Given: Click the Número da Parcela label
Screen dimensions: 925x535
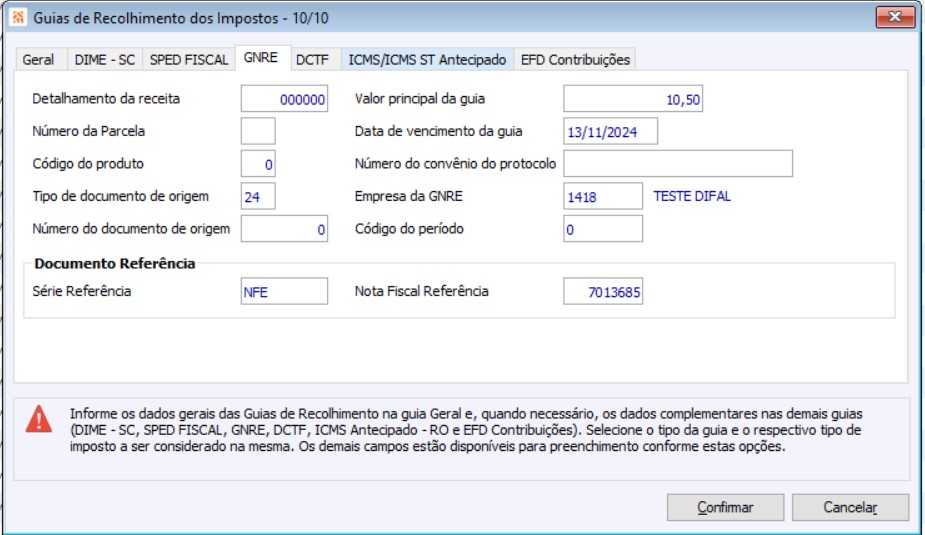Looking at the screenshot, I should [x=88, y=131].
